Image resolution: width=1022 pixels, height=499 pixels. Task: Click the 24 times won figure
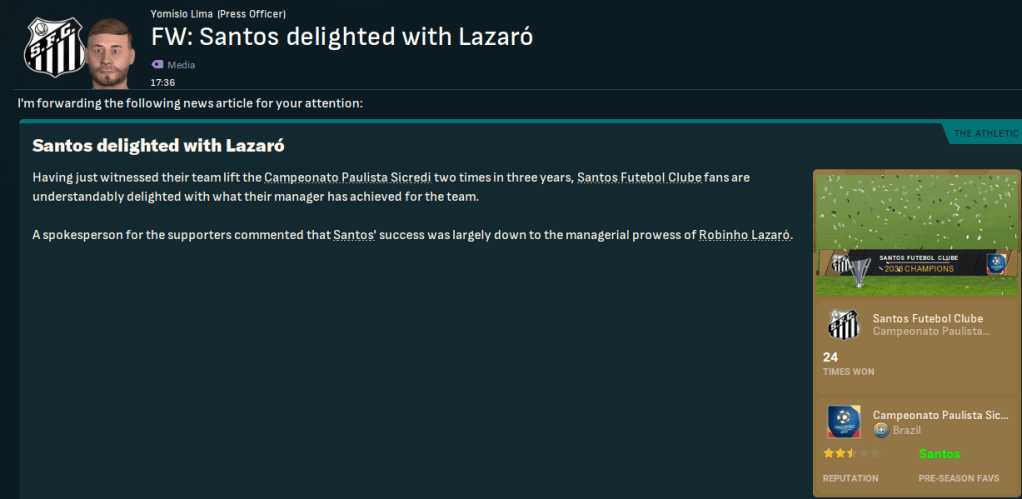(x=830, y=357)
